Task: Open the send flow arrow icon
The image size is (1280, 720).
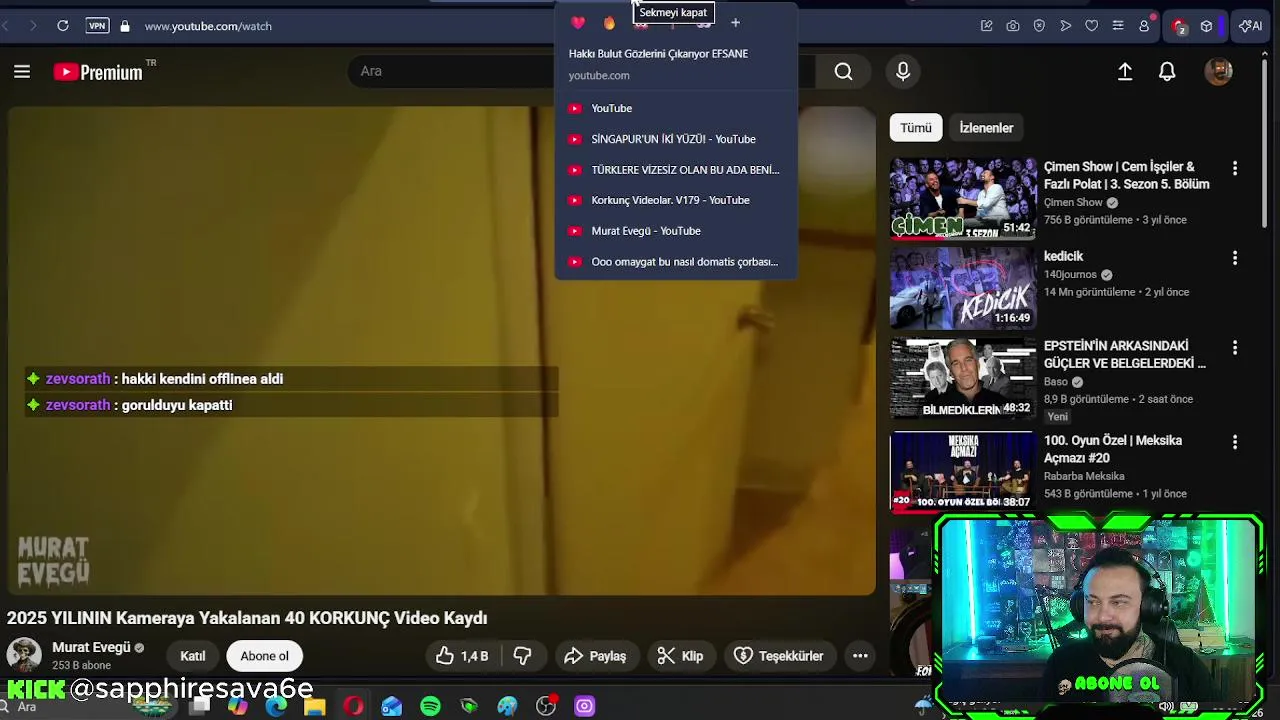Action: click(x=1065, y=26)
